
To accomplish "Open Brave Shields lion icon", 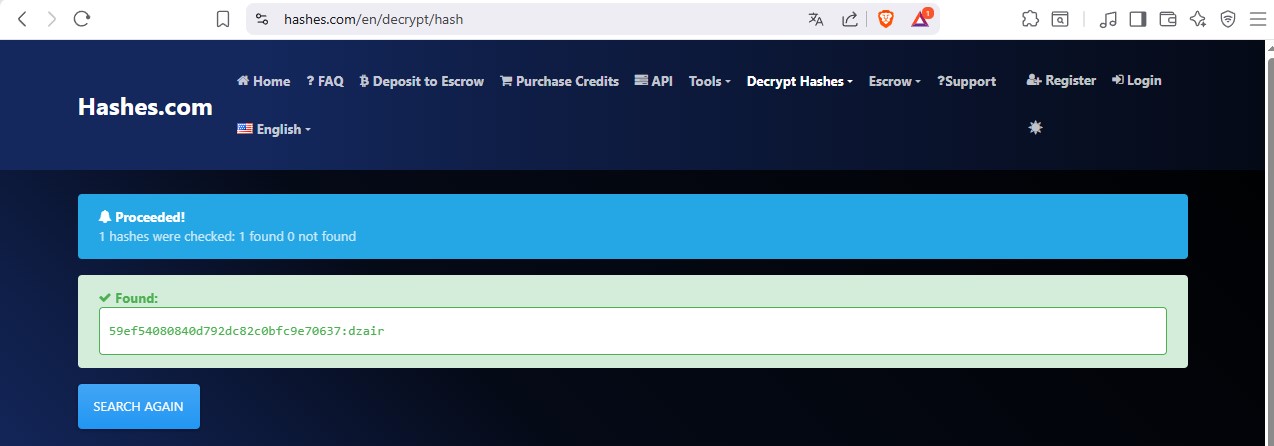I will coord(885,19).
